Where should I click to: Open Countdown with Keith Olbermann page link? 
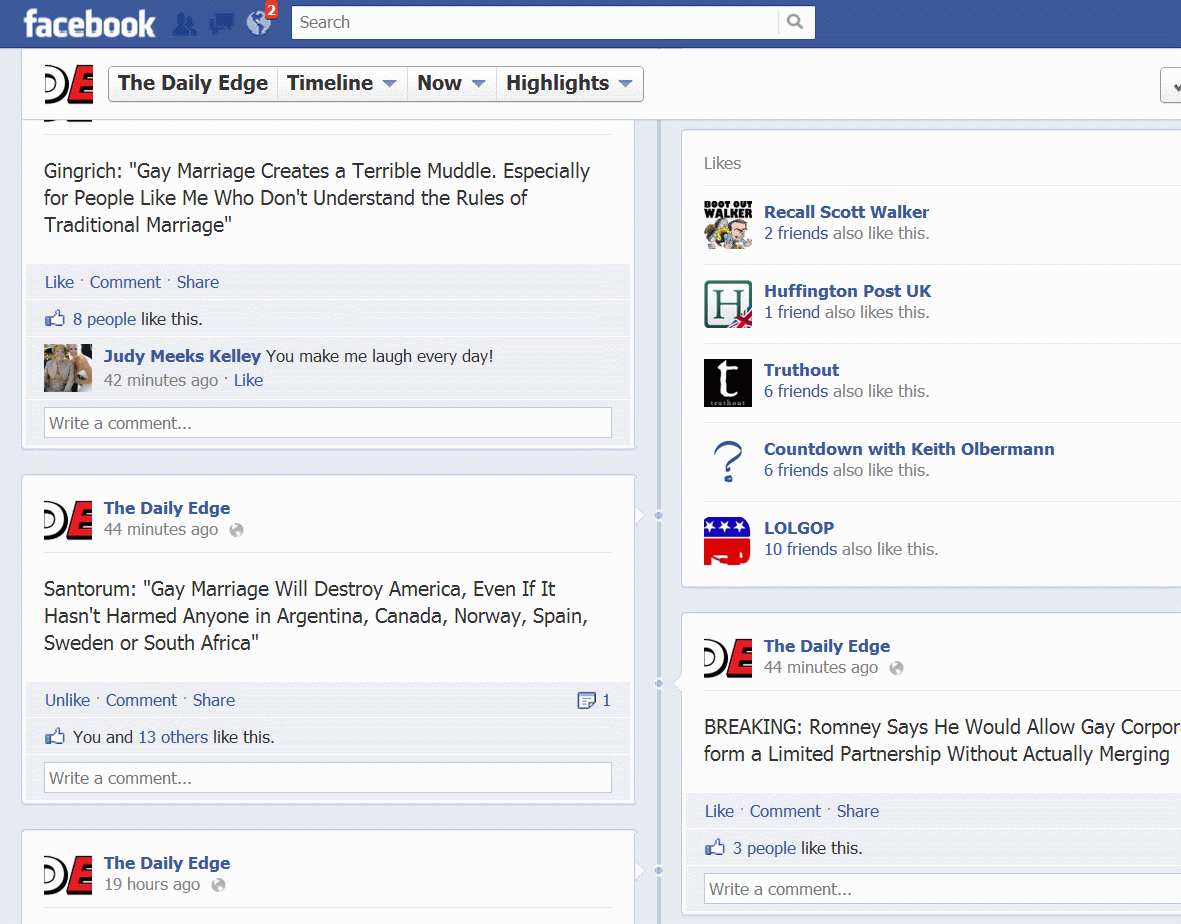908,449
